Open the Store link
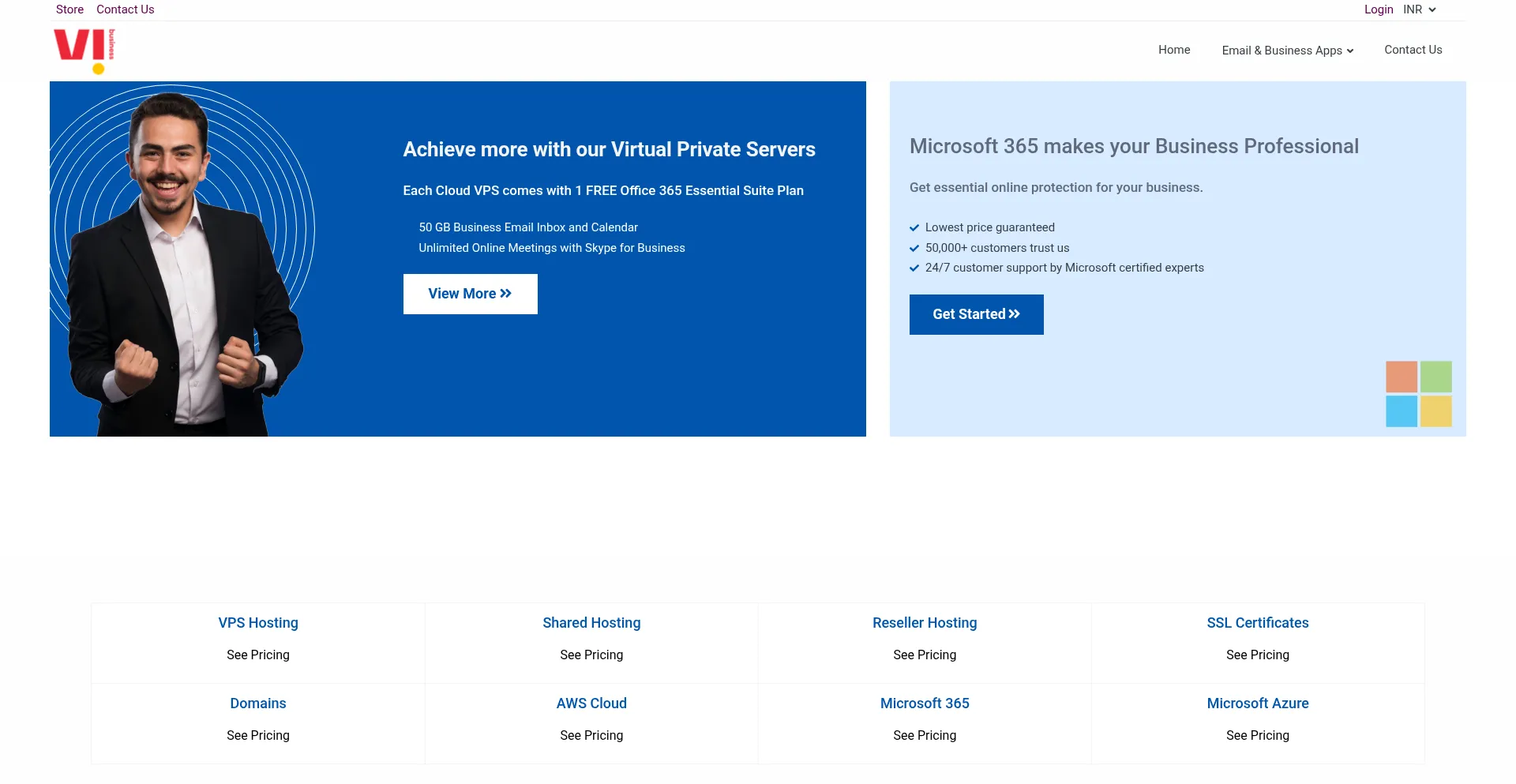The width and height of the screenshot is (1516, 784). coord(69,9)
